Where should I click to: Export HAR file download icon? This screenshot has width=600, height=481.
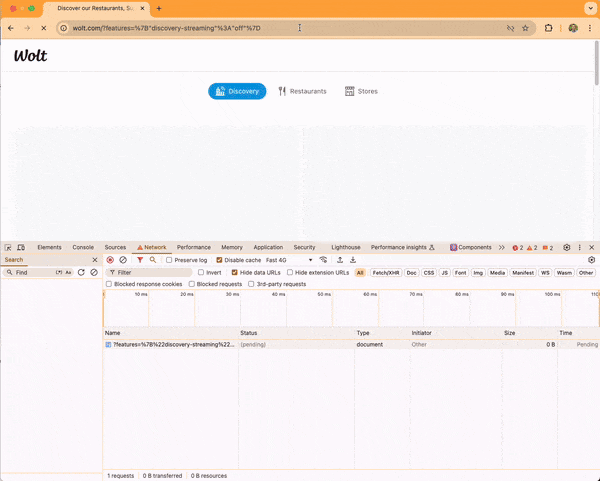coord(353,260)
